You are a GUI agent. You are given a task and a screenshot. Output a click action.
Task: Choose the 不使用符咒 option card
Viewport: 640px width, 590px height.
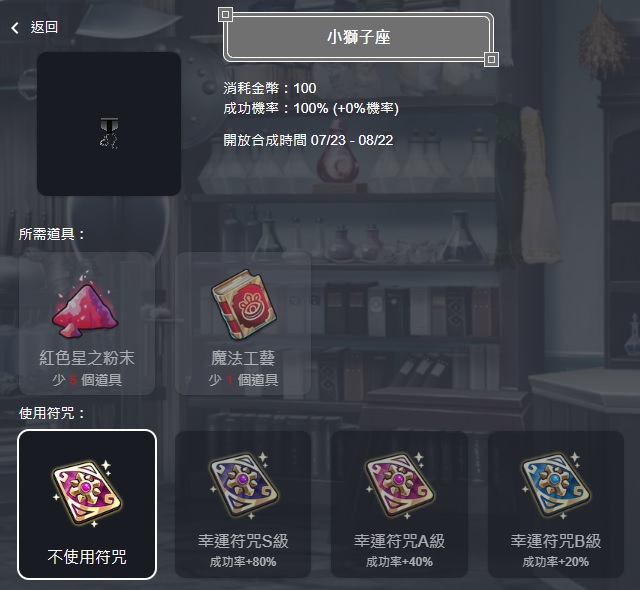pyautogui.click(x=87, y=504)
